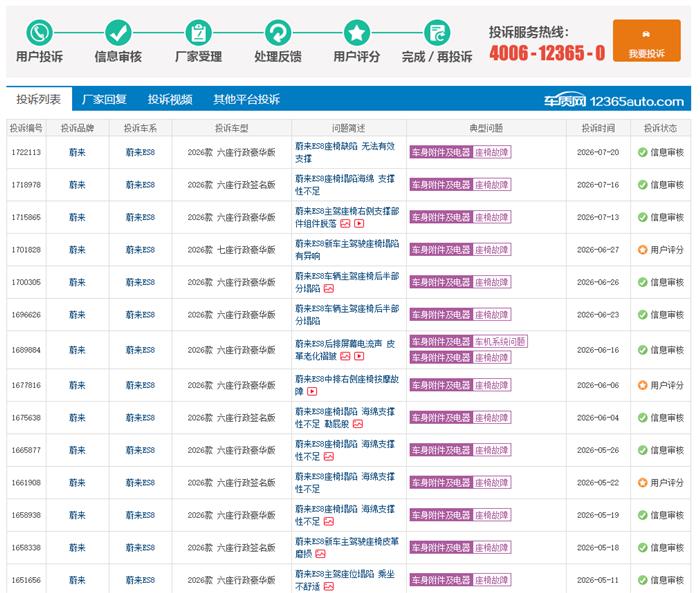Click the 车机系统问题 tag in row 1689884
700x593 pixels.
(x=500, y=342)
